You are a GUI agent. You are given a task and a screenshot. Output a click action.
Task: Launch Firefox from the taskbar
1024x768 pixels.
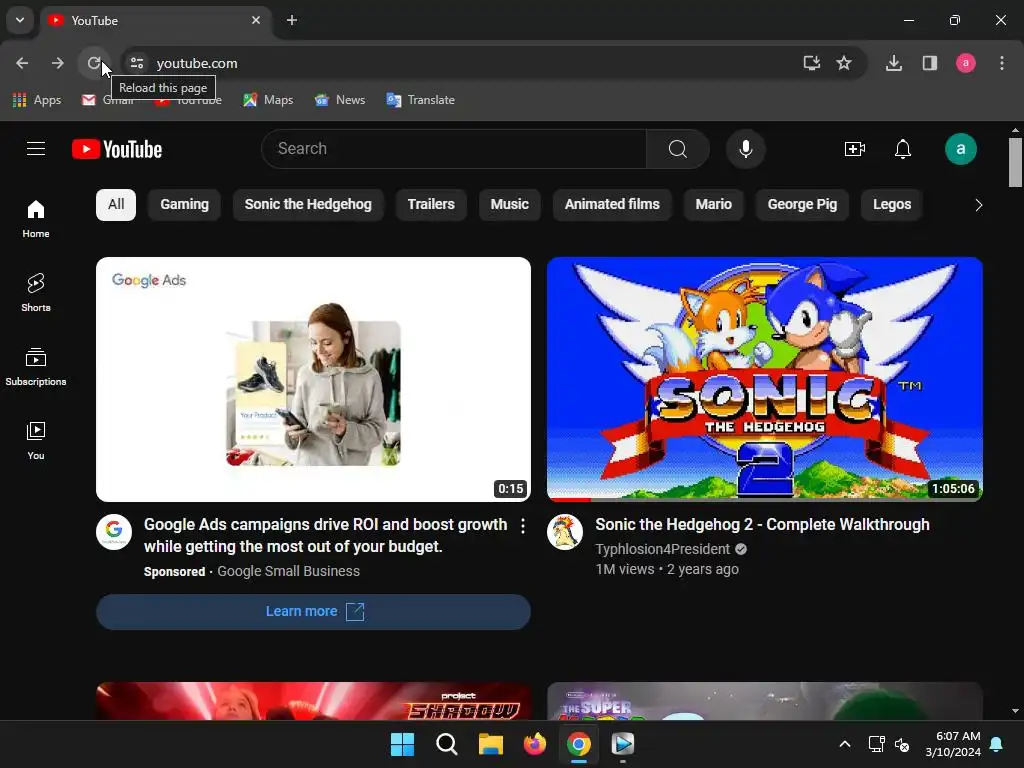(x=535, y=744)
